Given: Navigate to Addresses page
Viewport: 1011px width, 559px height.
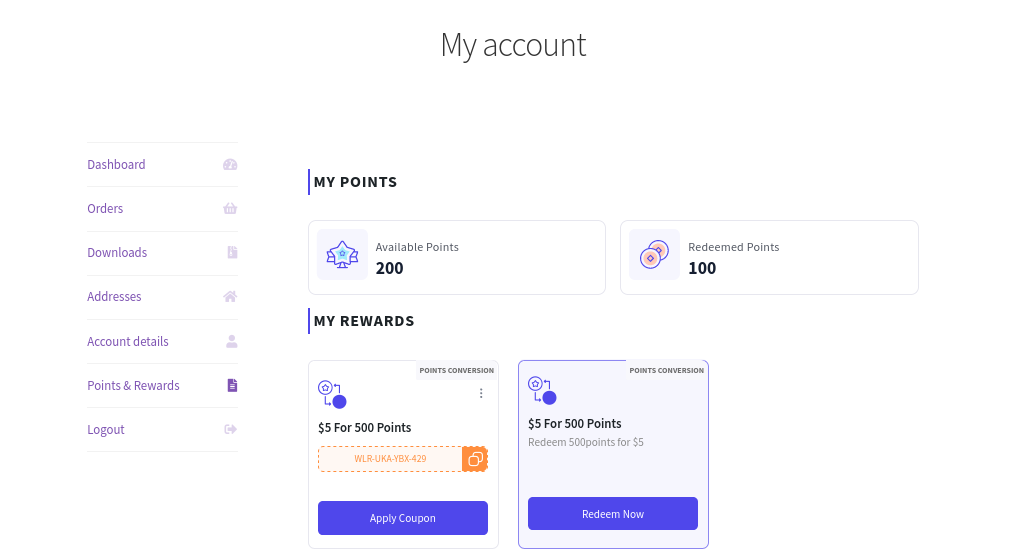Looking at the screenshot, I should pyautogui.click(x=114, y=297).
